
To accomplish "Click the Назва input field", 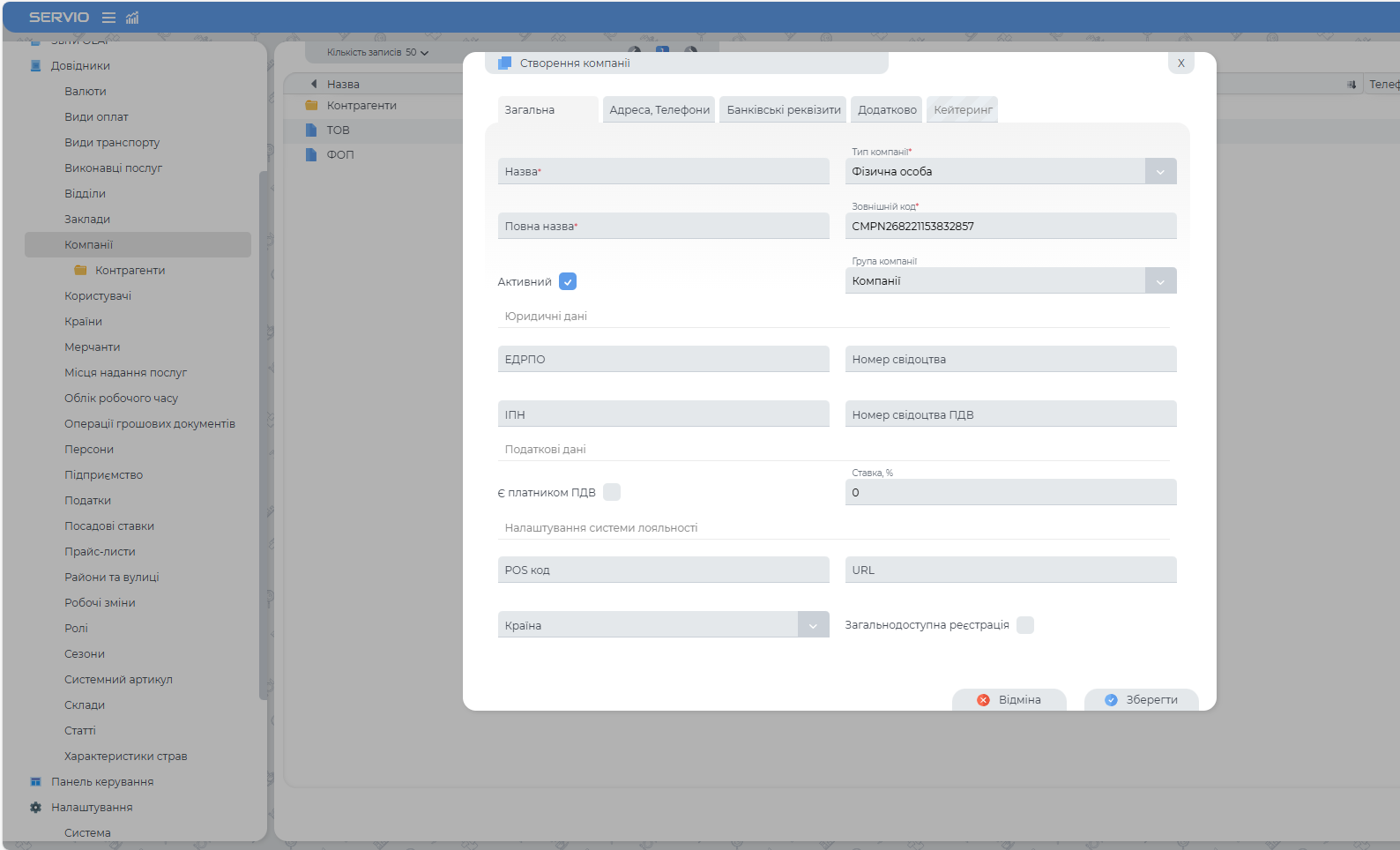I will pyautogui.click(x=663, y=172).
